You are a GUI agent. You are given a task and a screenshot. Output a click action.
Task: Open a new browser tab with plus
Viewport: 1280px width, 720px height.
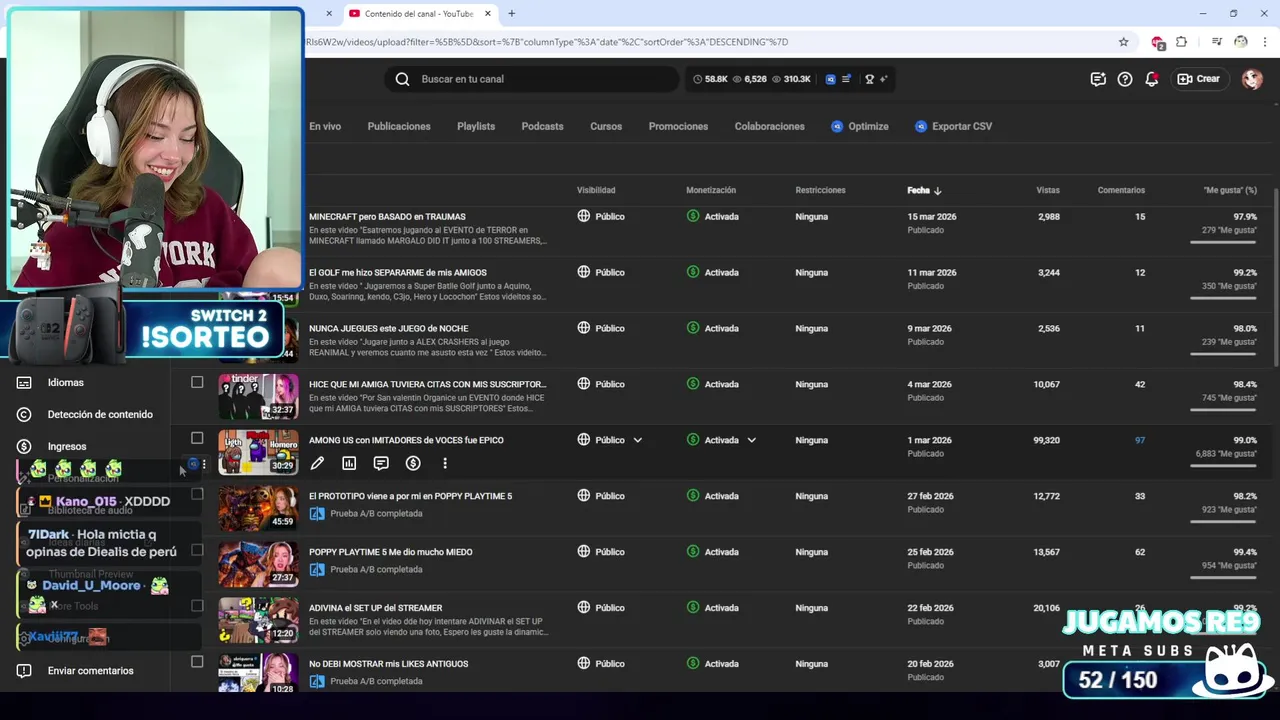tap(511, 13)
